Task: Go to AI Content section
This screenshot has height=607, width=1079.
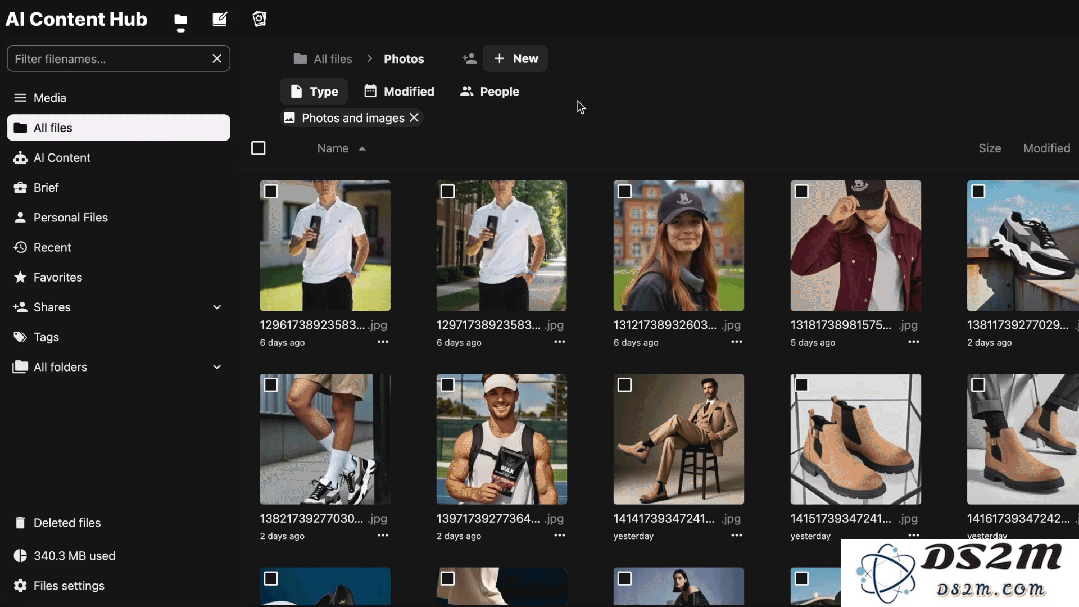Action: [x=118, y=158]
